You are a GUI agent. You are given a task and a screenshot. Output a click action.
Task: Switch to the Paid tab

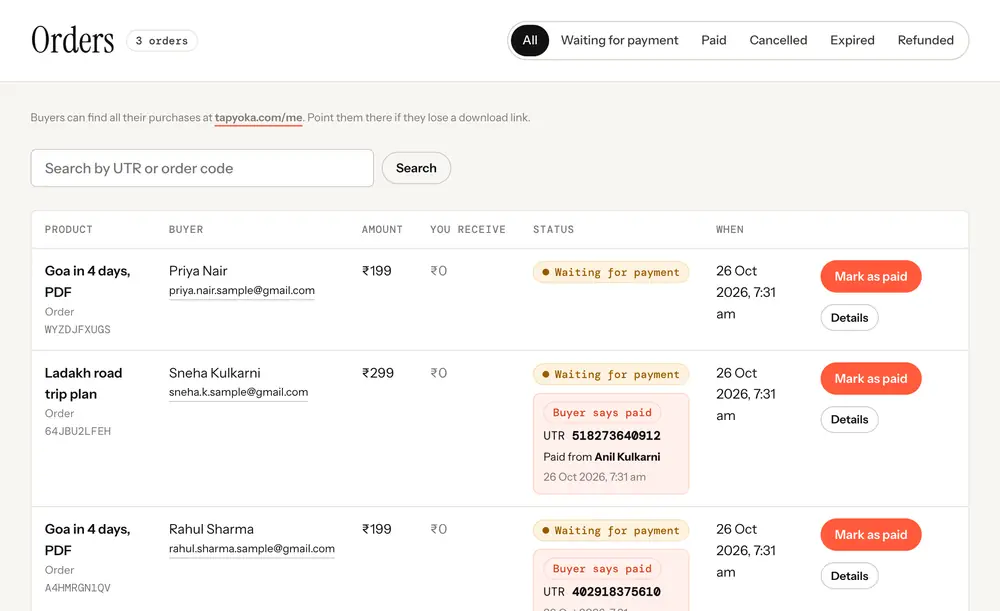pyautogui.click(x=714, y=40)
